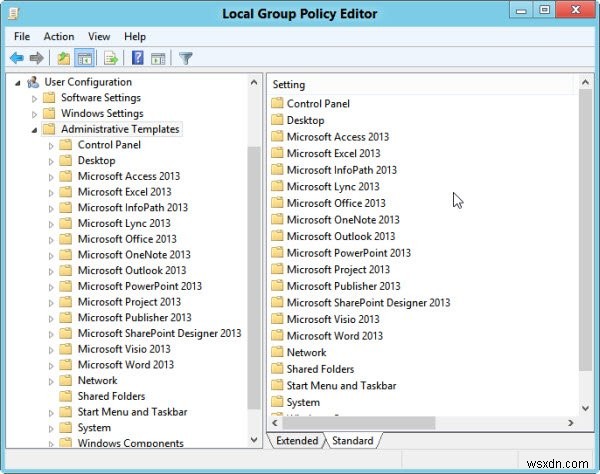Select Microsoft Word 2013 in Setting list
600x474 pixels.
coord(335,336)
